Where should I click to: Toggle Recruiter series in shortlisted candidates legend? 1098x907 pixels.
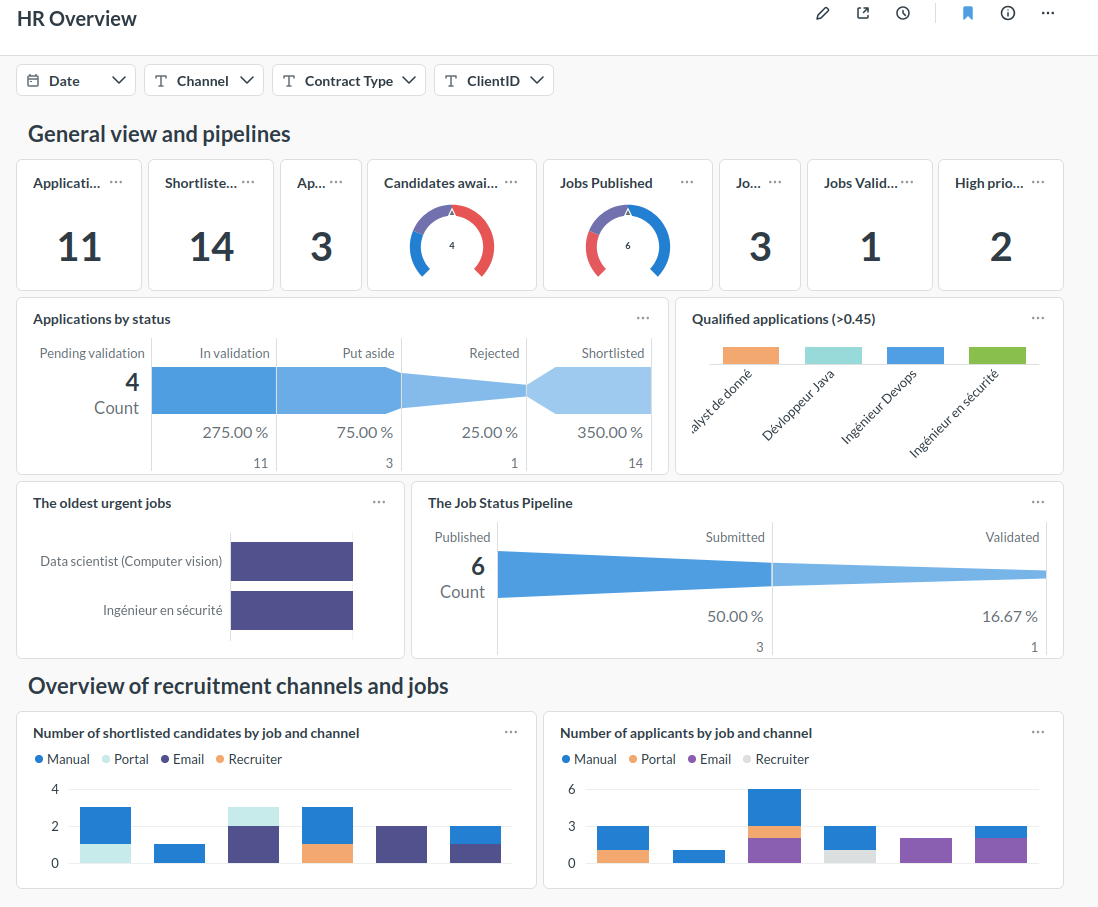(x=249, y=759)
